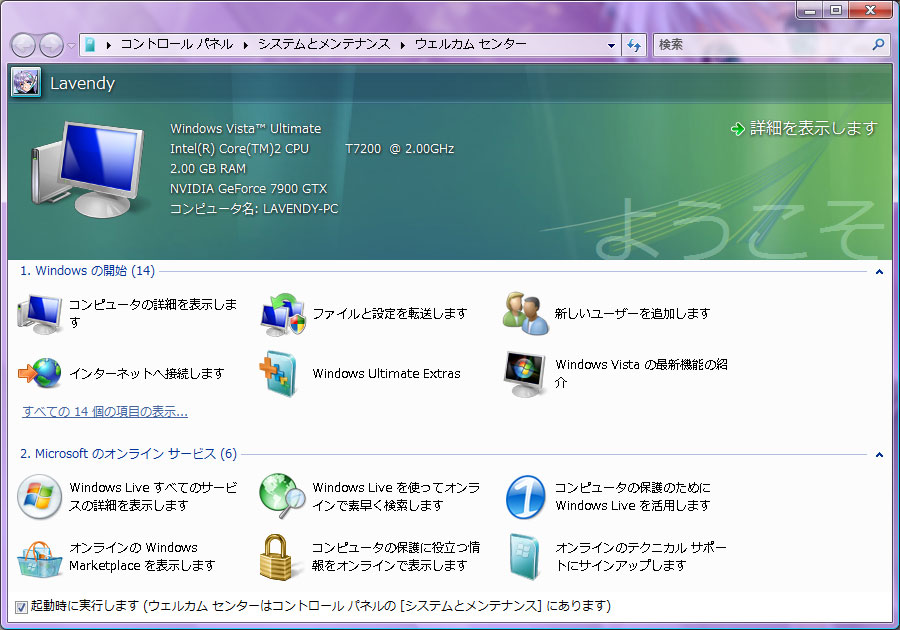
Task: Go to システムとメンテナンス breadcrumb
Action: click(x=324, y=44)
